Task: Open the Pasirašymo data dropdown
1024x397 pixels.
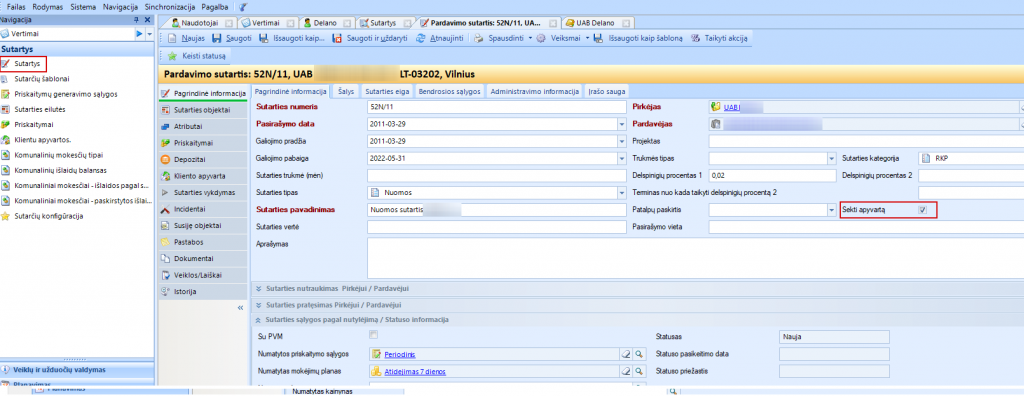Action: tap(621, 124)
